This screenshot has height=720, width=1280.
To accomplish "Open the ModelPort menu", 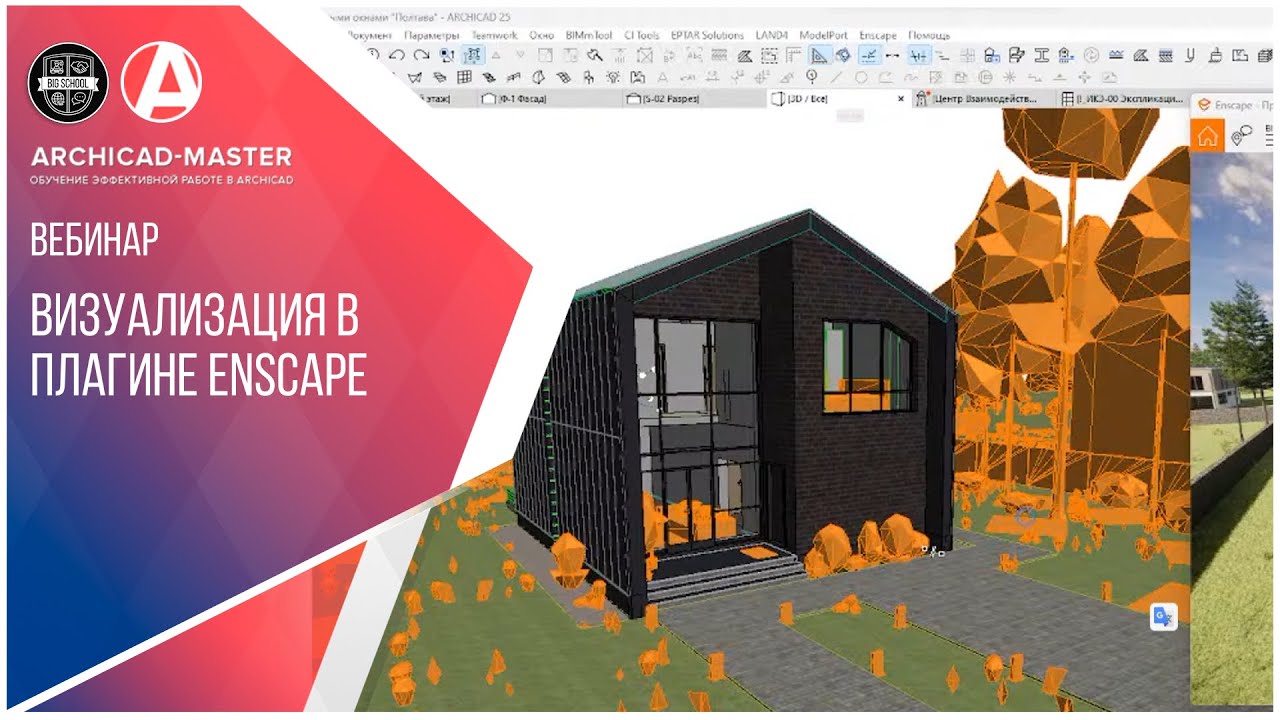I will coord(824,35).
